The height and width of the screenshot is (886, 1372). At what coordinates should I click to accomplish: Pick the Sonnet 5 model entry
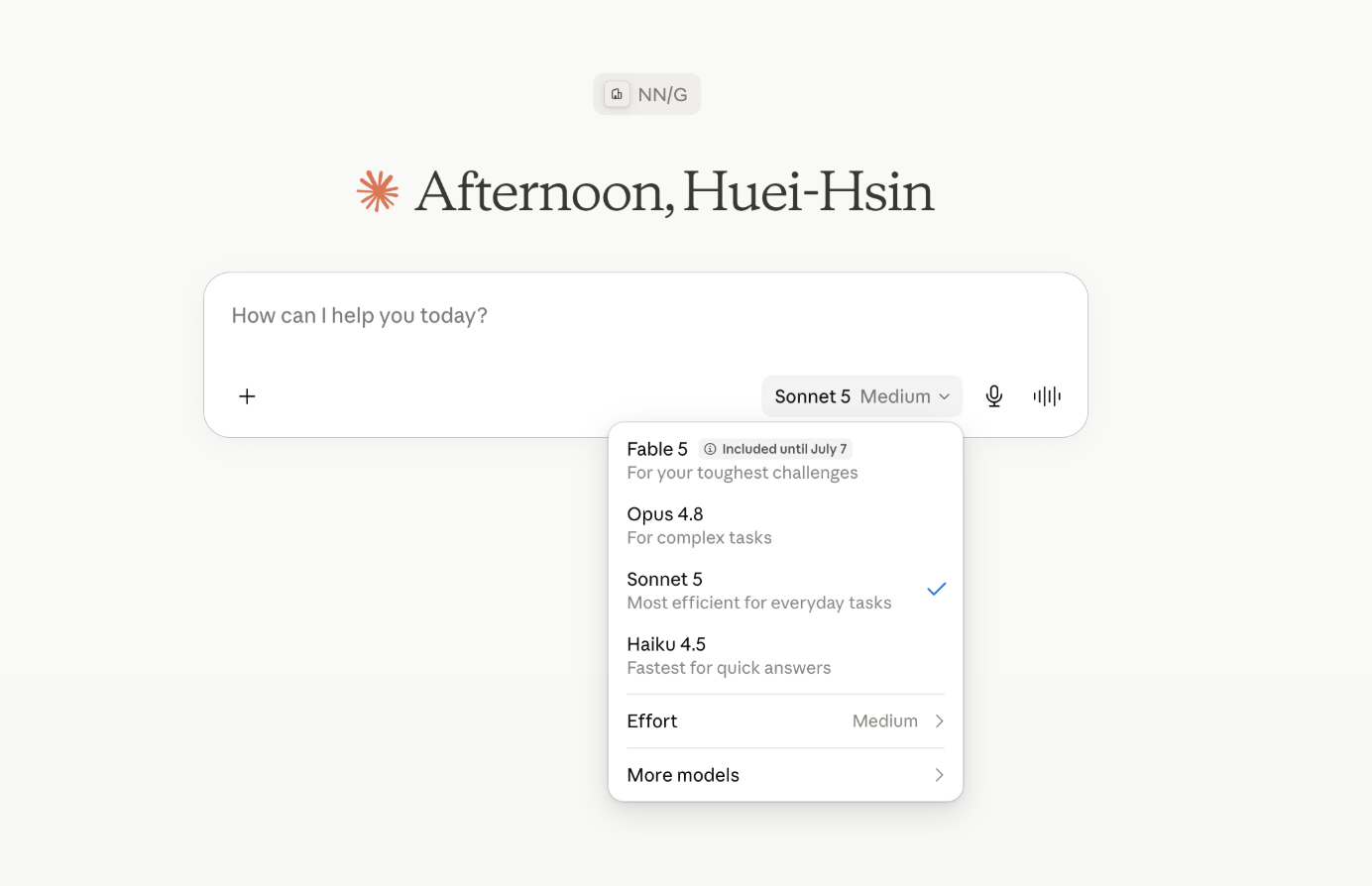pyautogui.click(x=785, y=591)
